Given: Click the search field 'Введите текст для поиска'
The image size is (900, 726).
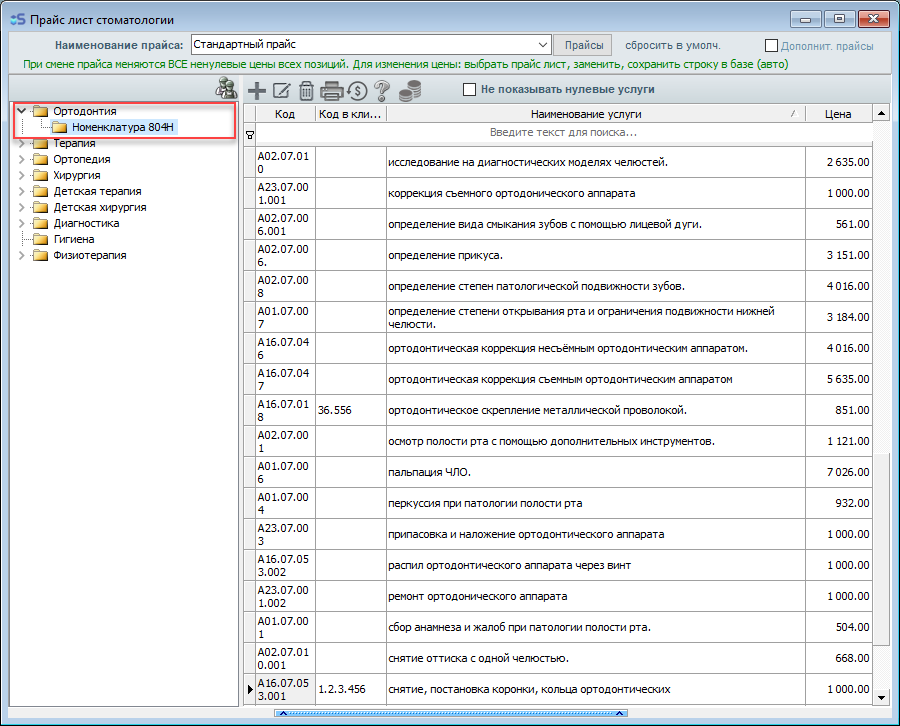Looking at the screenshot, I should click(563, 132).
